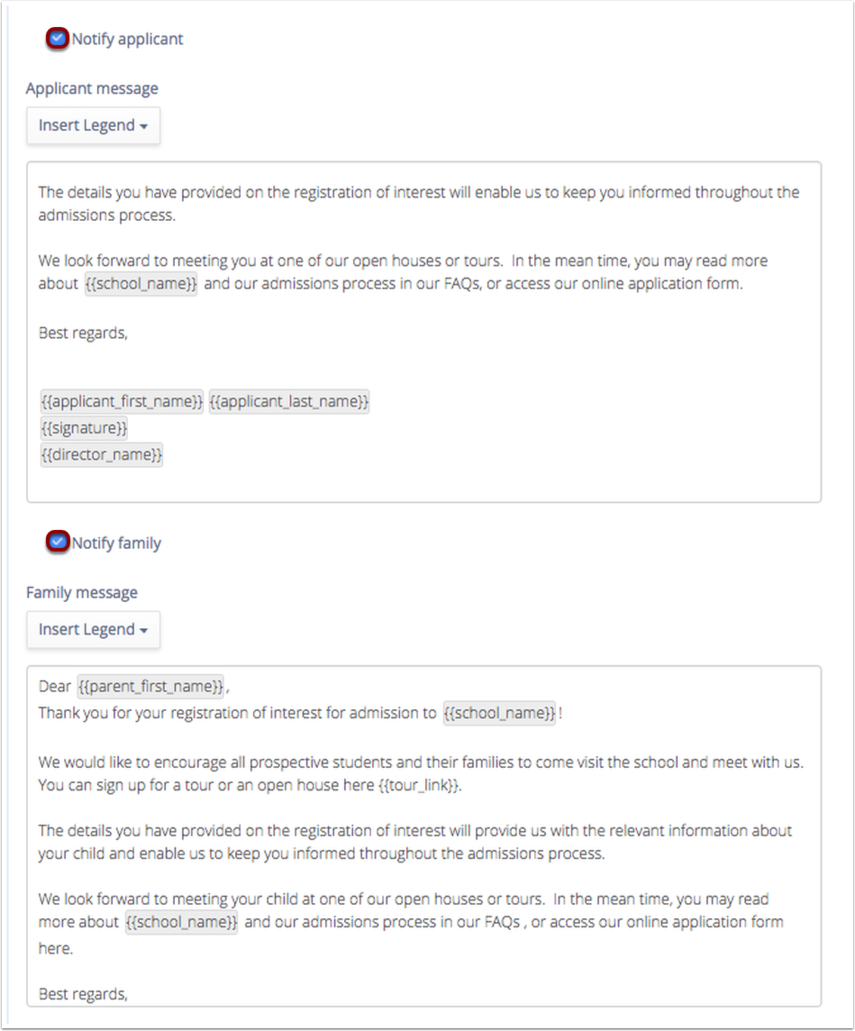
Task: Click 'Dear' at start of family message
Action: pyautogui.click(x=55, y=686)
